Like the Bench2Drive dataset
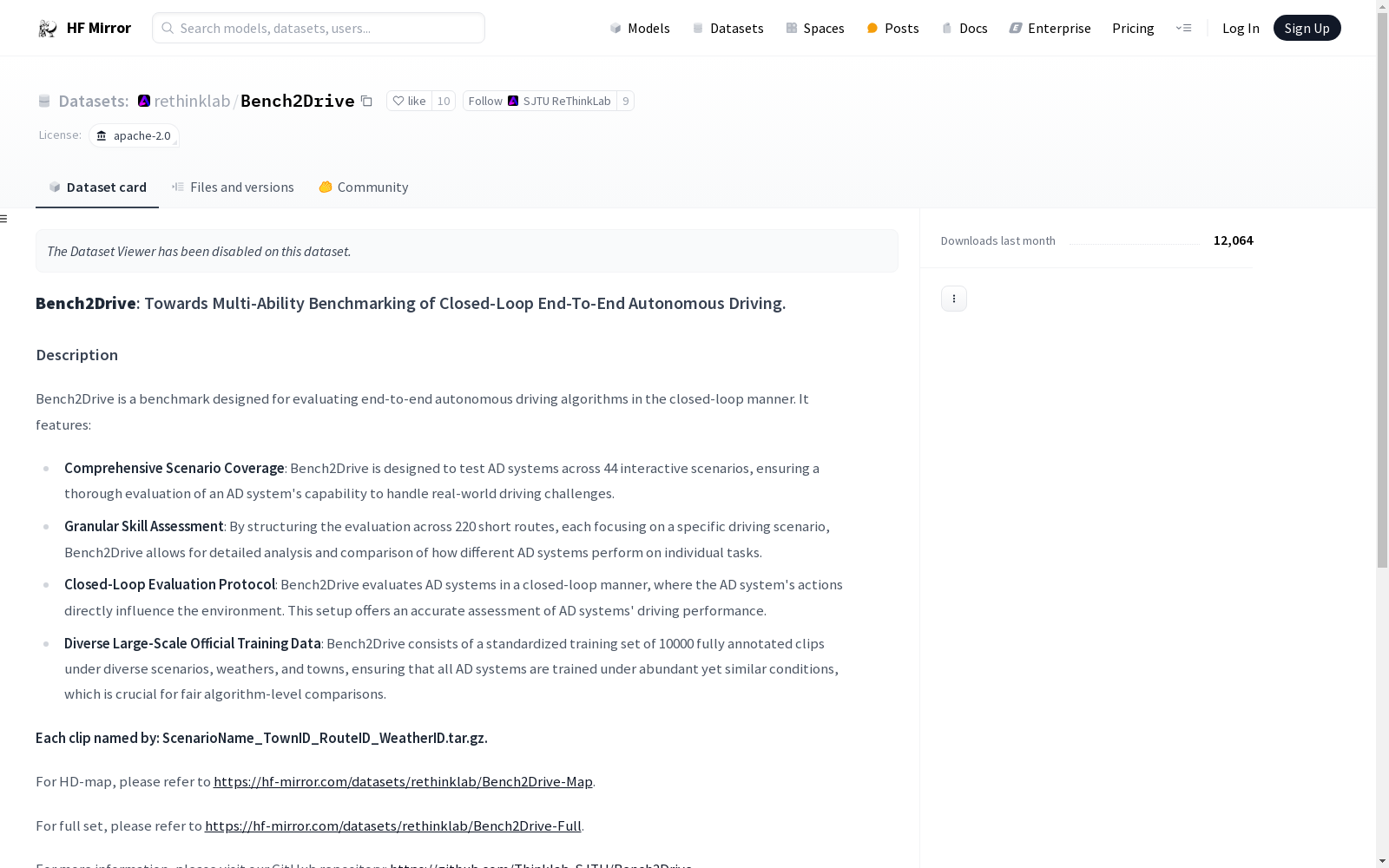The height and width of the screenshot is (868, 1389). click(x=409, y=101)
